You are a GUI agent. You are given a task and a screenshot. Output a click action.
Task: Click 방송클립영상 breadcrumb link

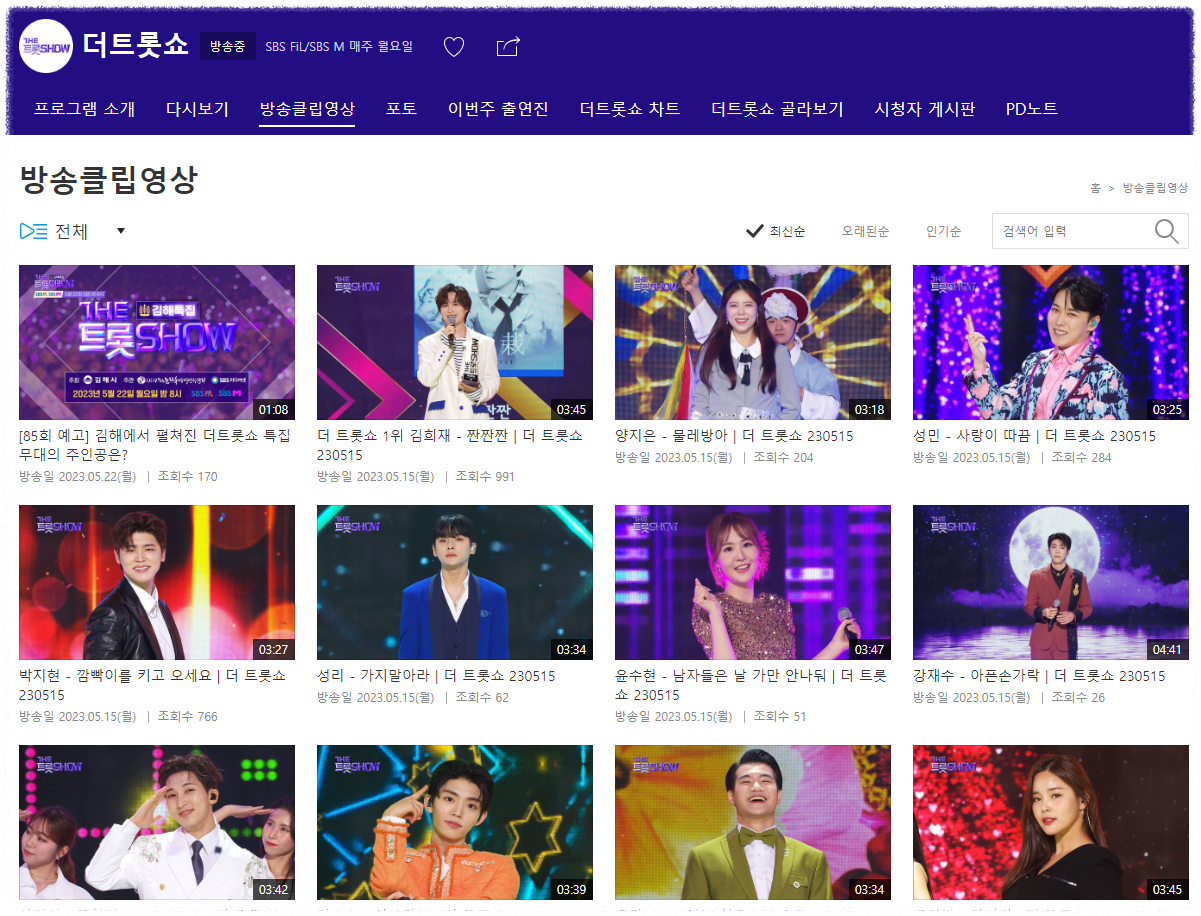pos(1155,187)
